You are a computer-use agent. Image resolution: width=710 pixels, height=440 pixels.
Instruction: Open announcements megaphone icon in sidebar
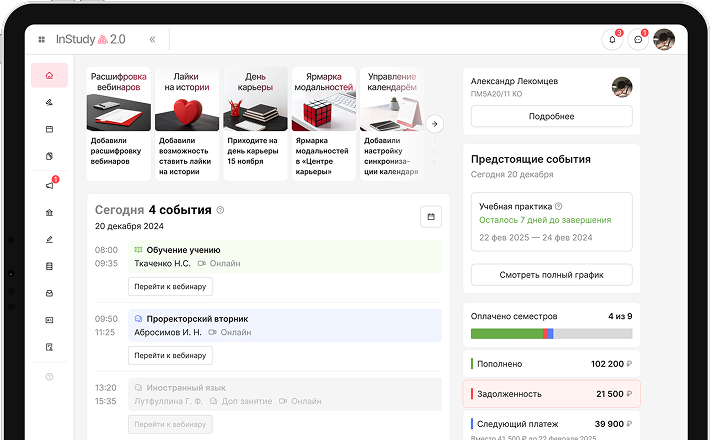[49, 185]
